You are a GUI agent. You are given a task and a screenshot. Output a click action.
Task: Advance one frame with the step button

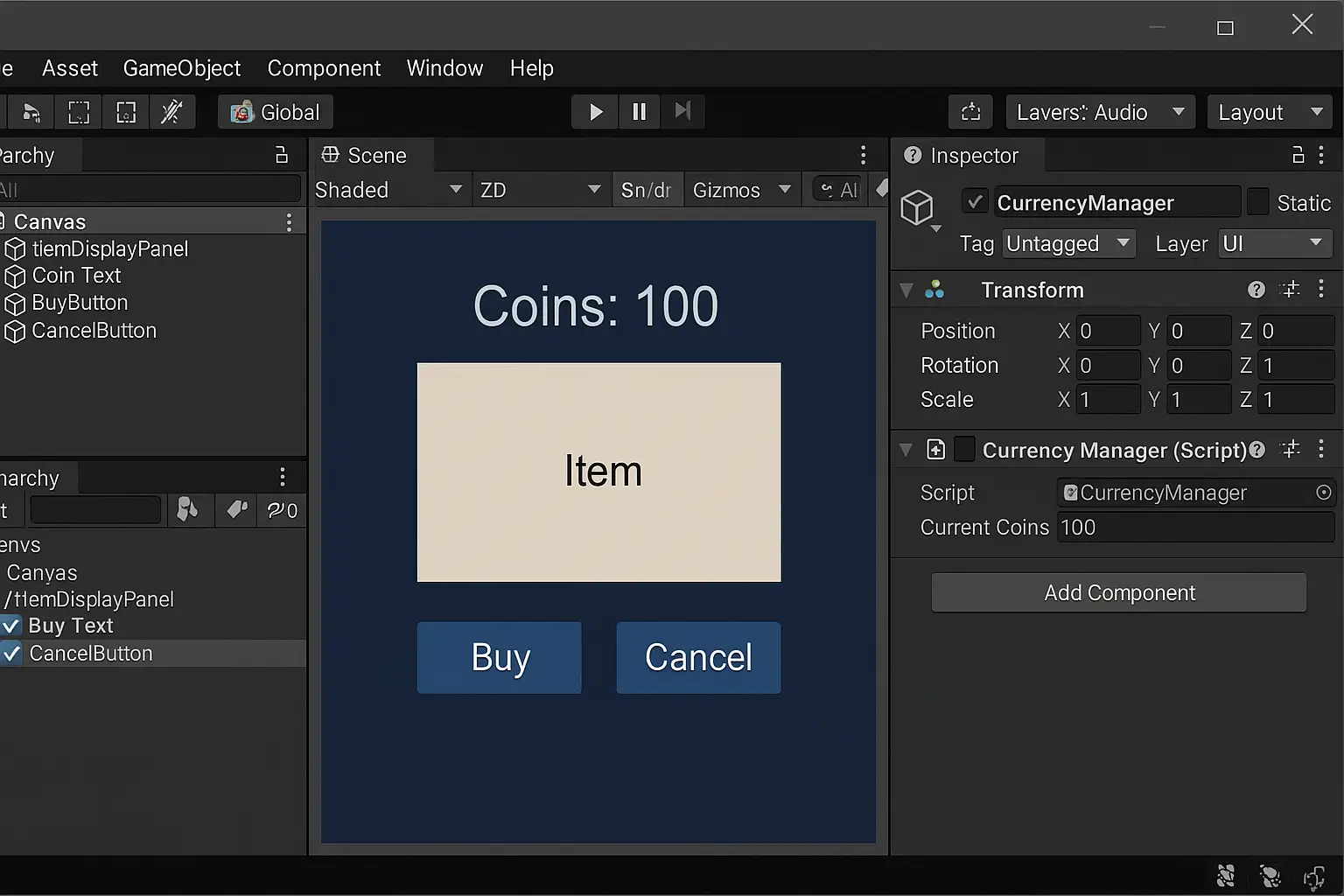(683, 112)
